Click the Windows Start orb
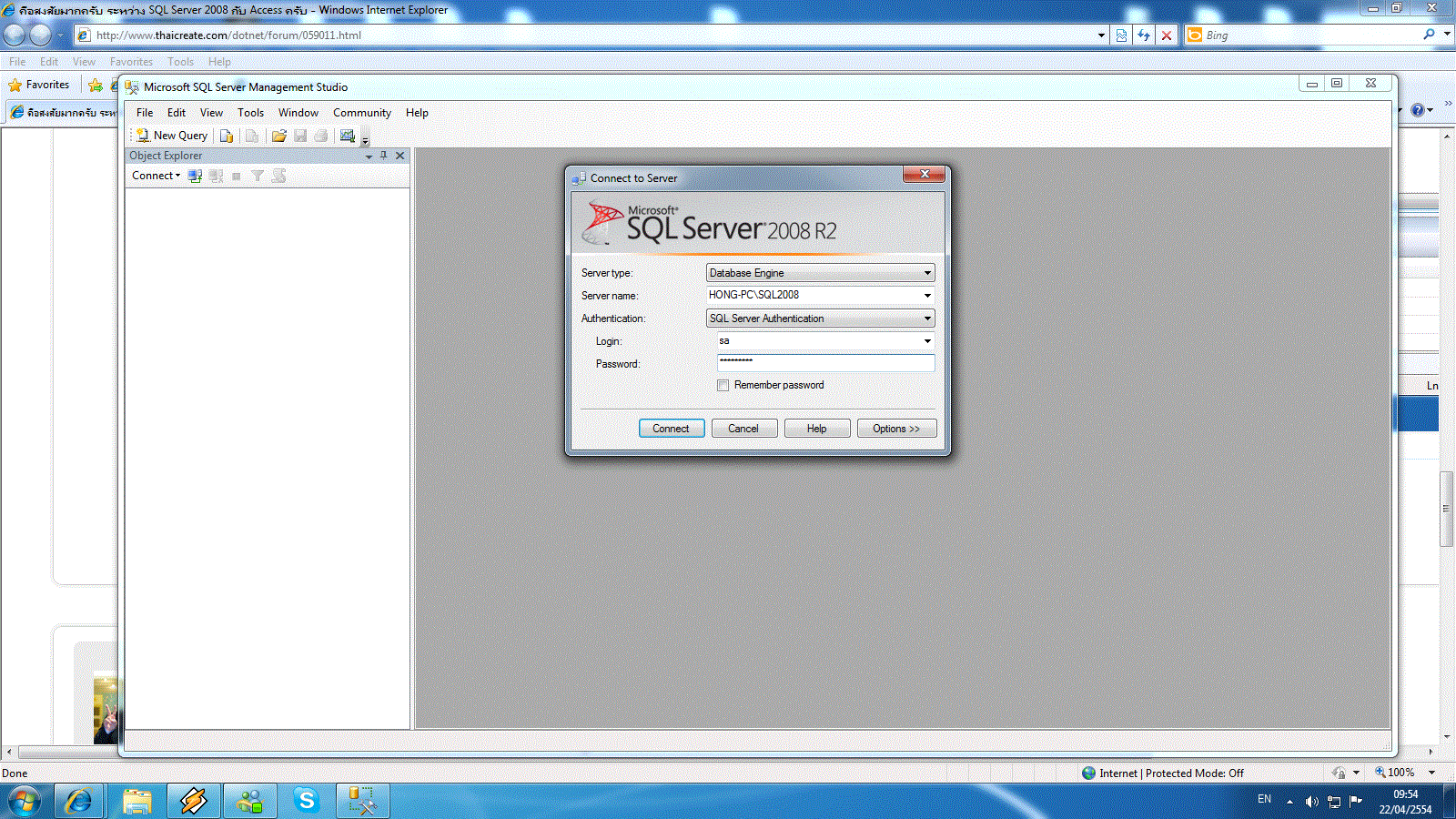This screenshot has width=1456, height=819. point(24,802)
